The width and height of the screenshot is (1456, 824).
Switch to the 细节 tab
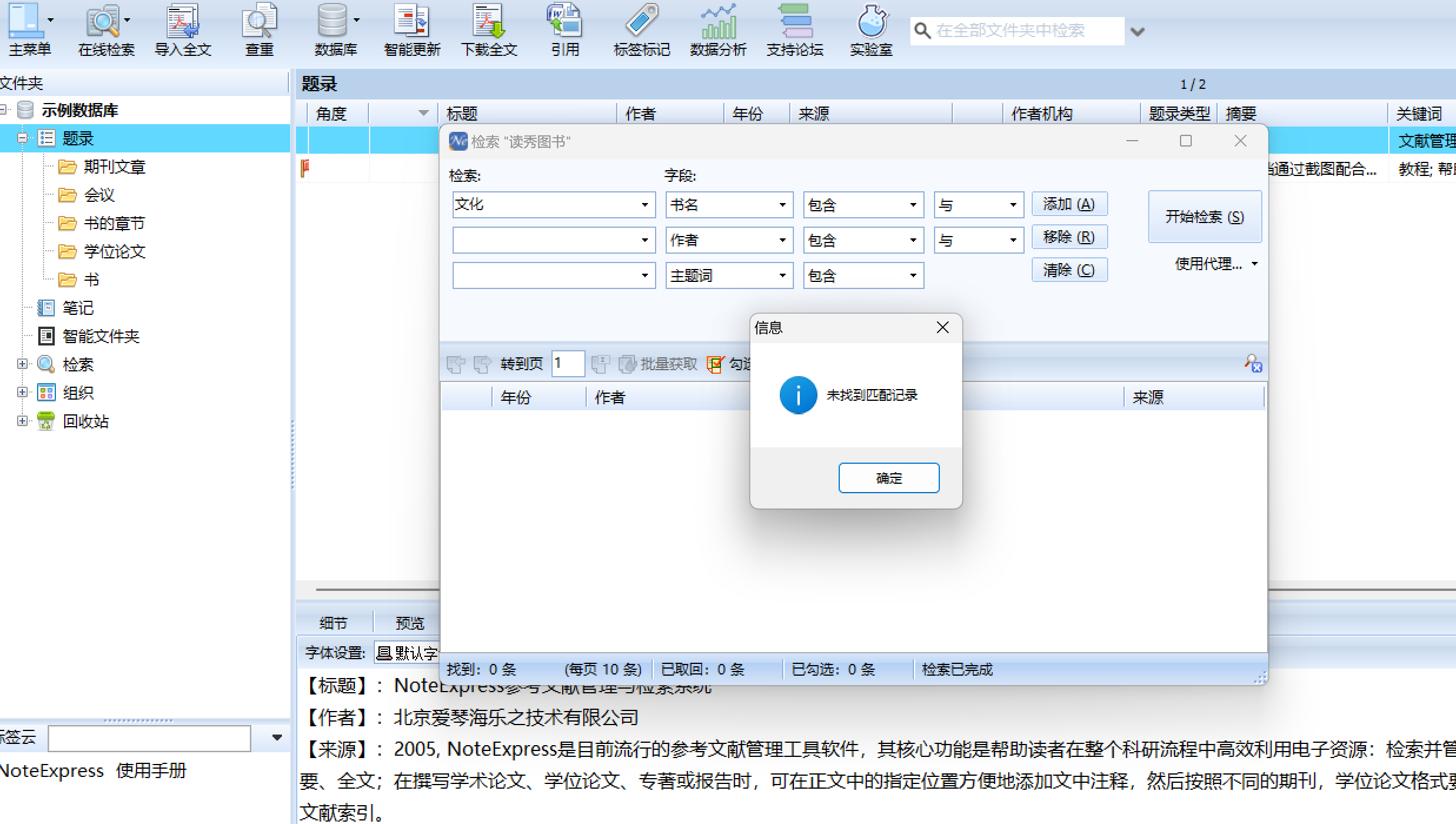click(334, 623)
